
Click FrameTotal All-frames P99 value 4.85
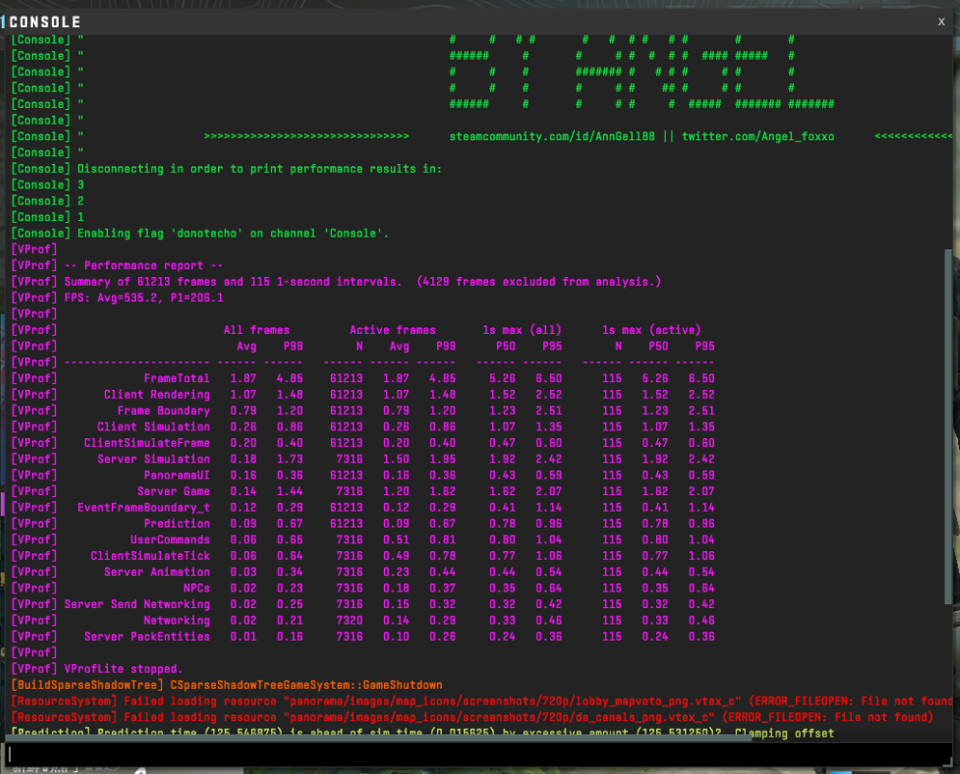coord(290,378)
